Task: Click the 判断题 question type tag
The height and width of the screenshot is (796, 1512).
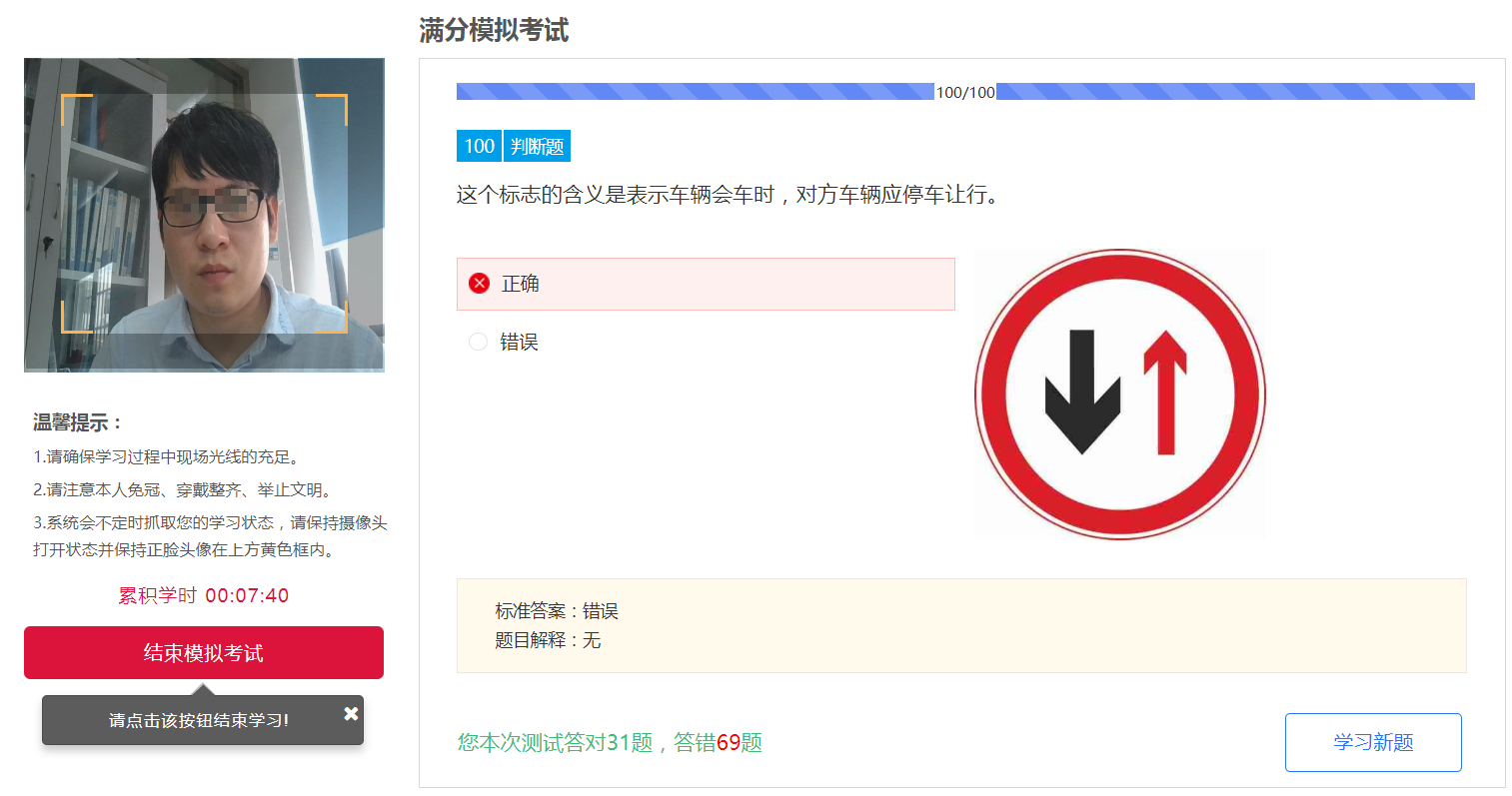Action: [537, 147]
